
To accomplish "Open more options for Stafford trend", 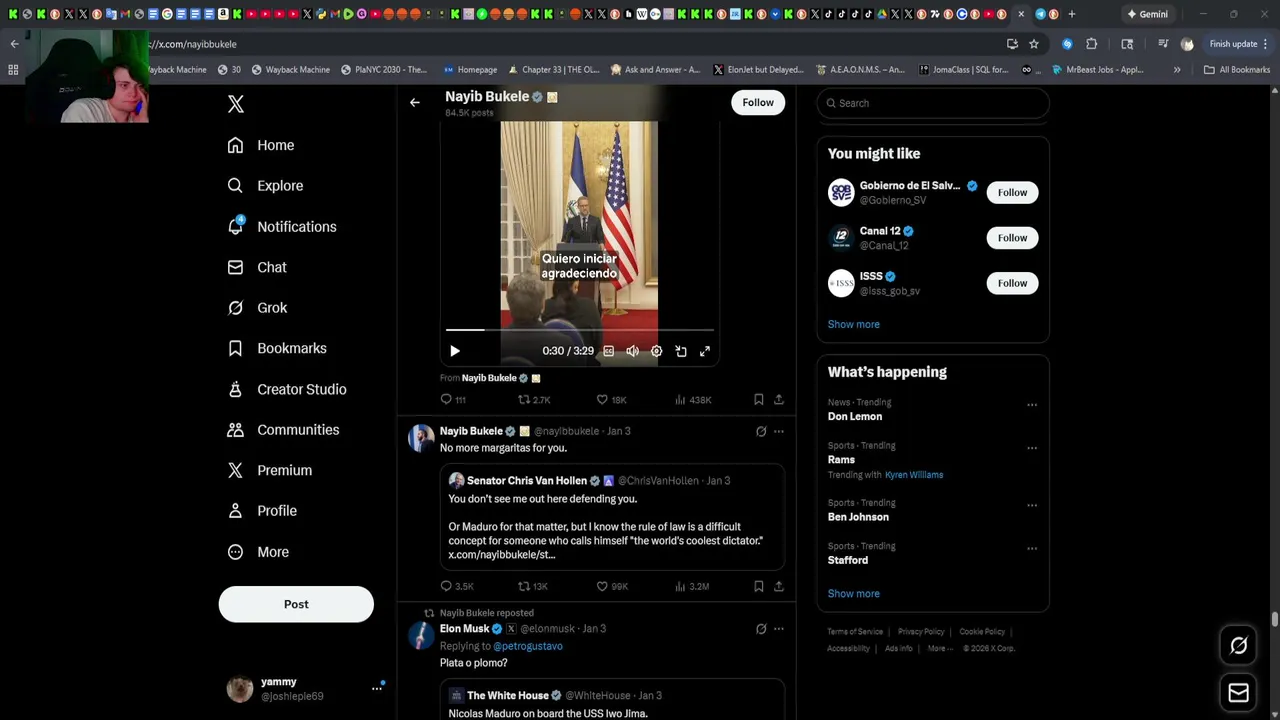I will [1032, 549].
